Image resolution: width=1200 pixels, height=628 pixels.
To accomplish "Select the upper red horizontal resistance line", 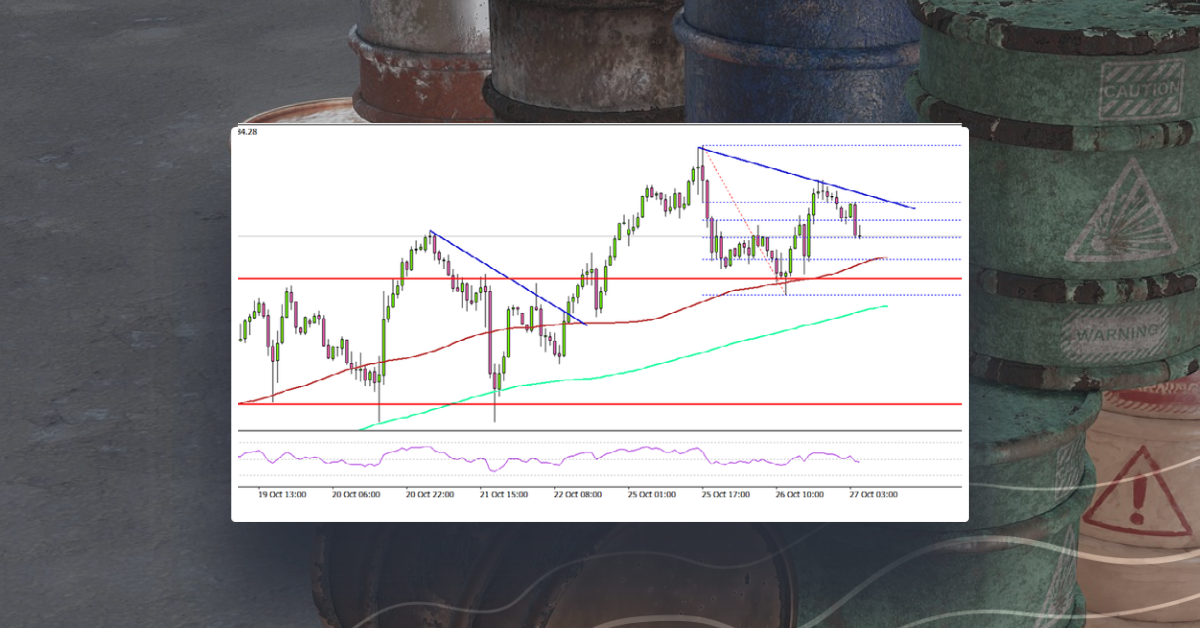I will [350, 277].
